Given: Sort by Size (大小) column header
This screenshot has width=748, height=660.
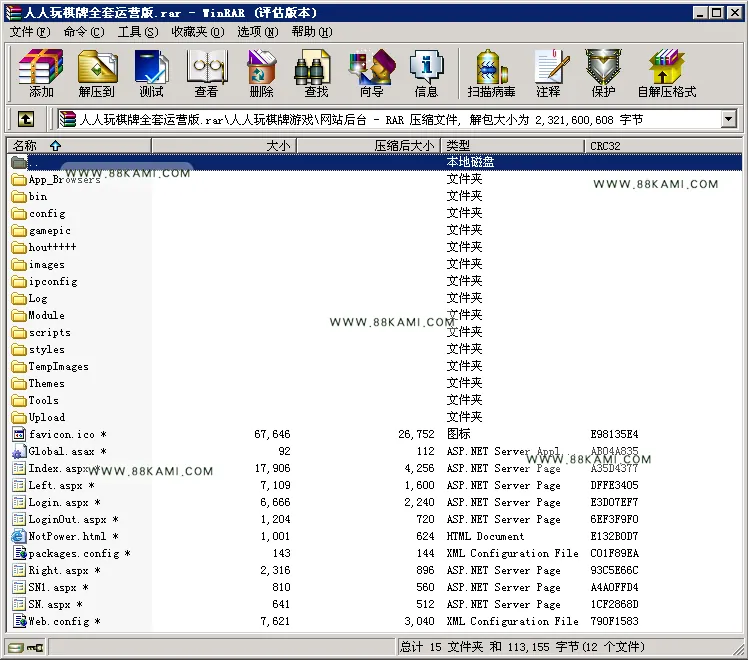Looking at the screenshot, I should (224, 145).
